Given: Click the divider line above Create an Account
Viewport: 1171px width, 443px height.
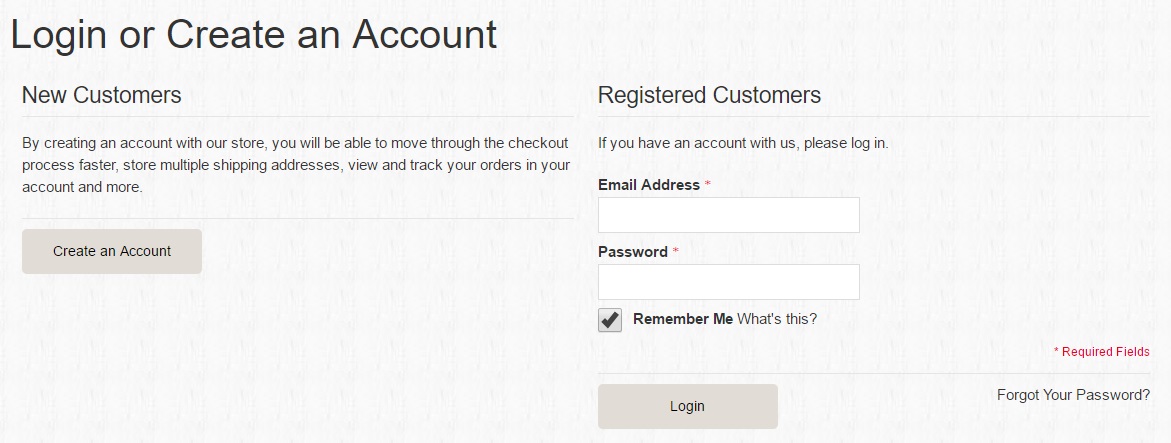Looking at the screenshot, I should (x=297, y=218).
